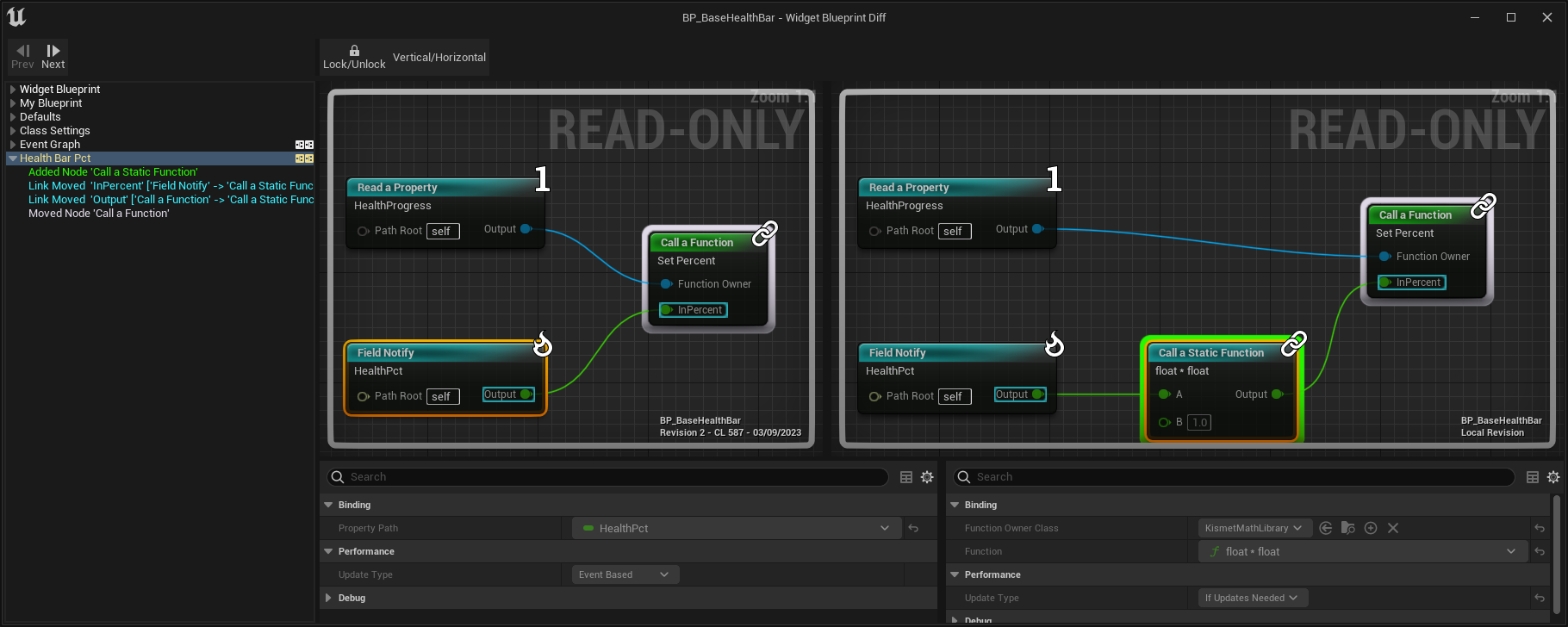The height and width of the screenshot is (627, 1568).
Task: Select Link Moved 'Output' diff entry
Action: point(171,200)
